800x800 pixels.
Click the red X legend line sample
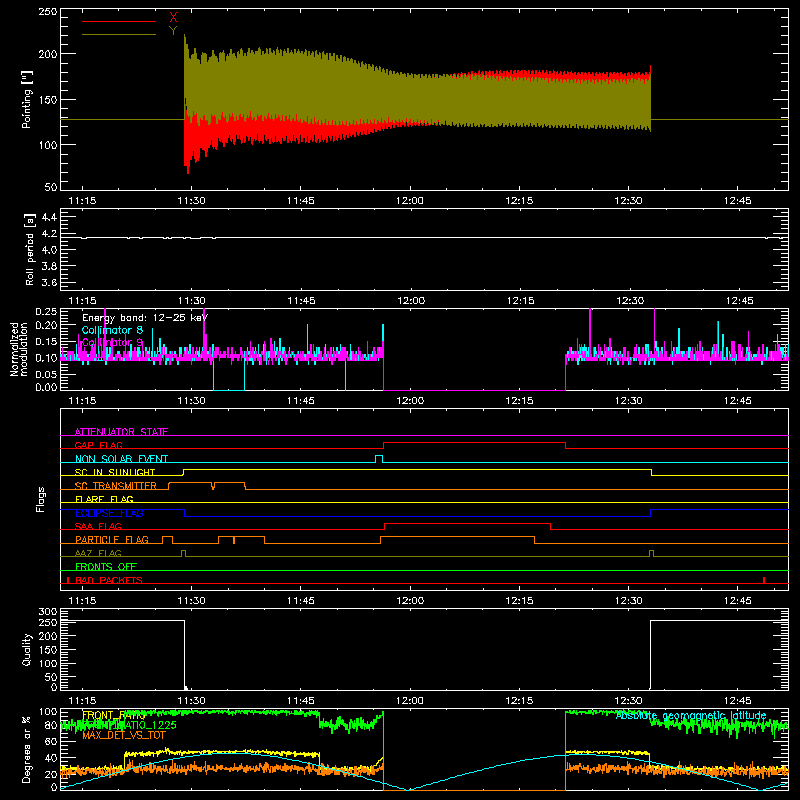(x=118, y=21)
